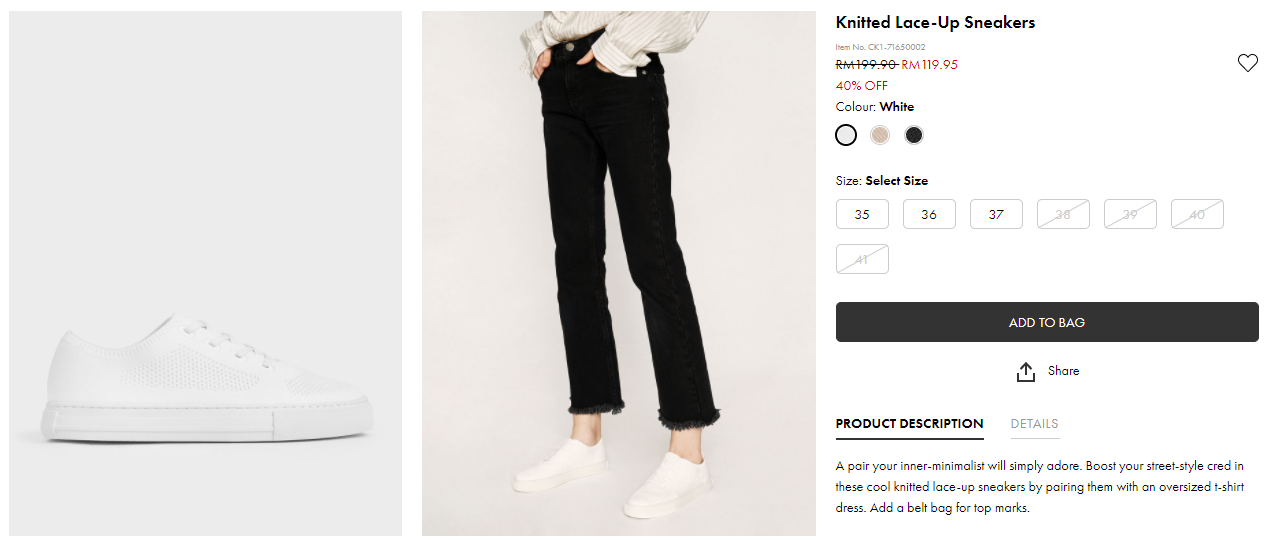Select size 35

pos(862,214)
